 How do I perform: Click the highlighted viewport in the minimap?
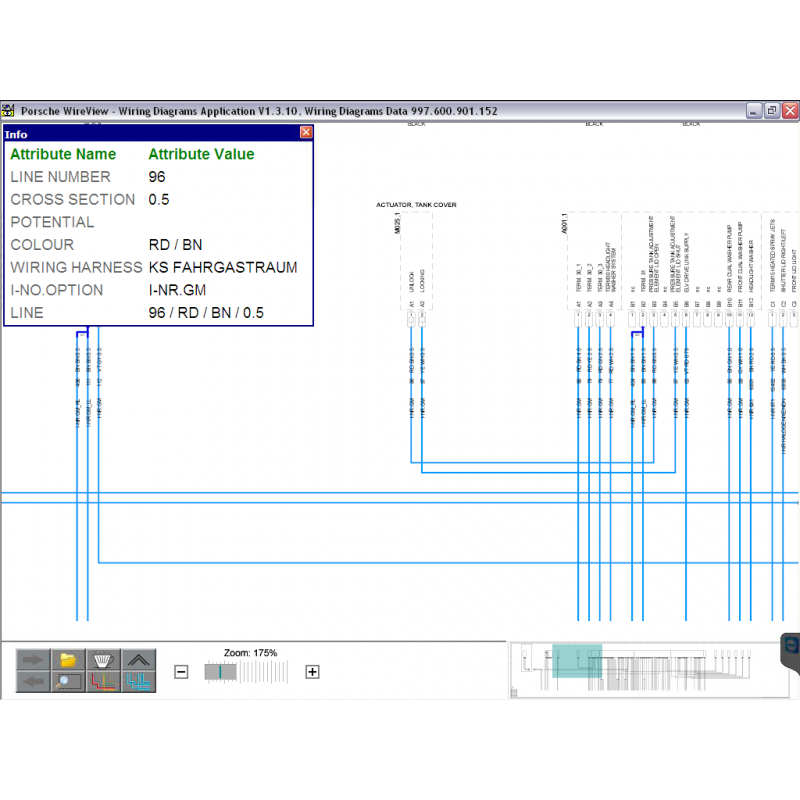tap(577, 661)
